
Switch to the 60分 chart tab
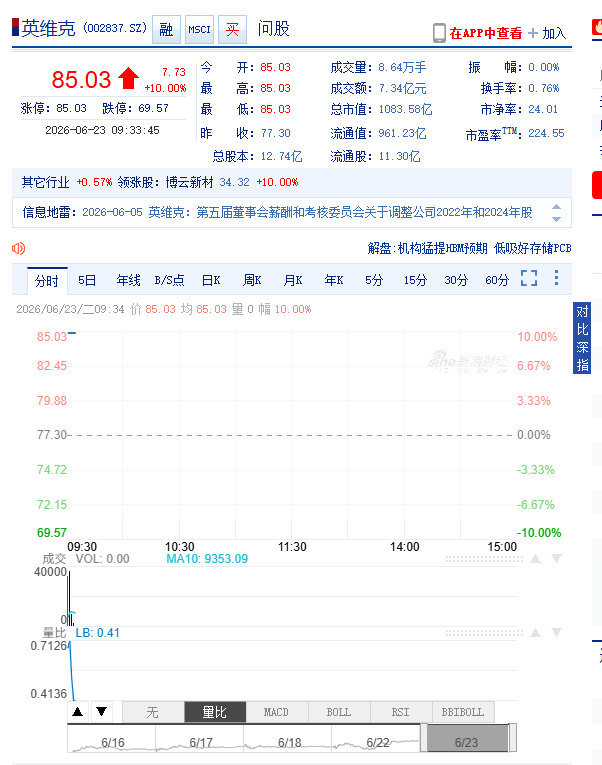497,280
